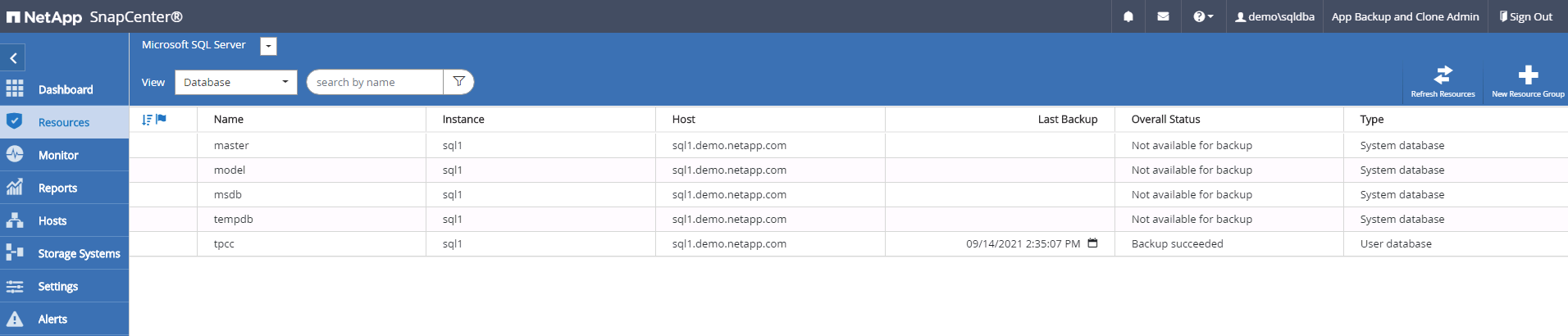Click the Sign Out button
This screenshot has height=336, width=1568.
click(1525, 16)
